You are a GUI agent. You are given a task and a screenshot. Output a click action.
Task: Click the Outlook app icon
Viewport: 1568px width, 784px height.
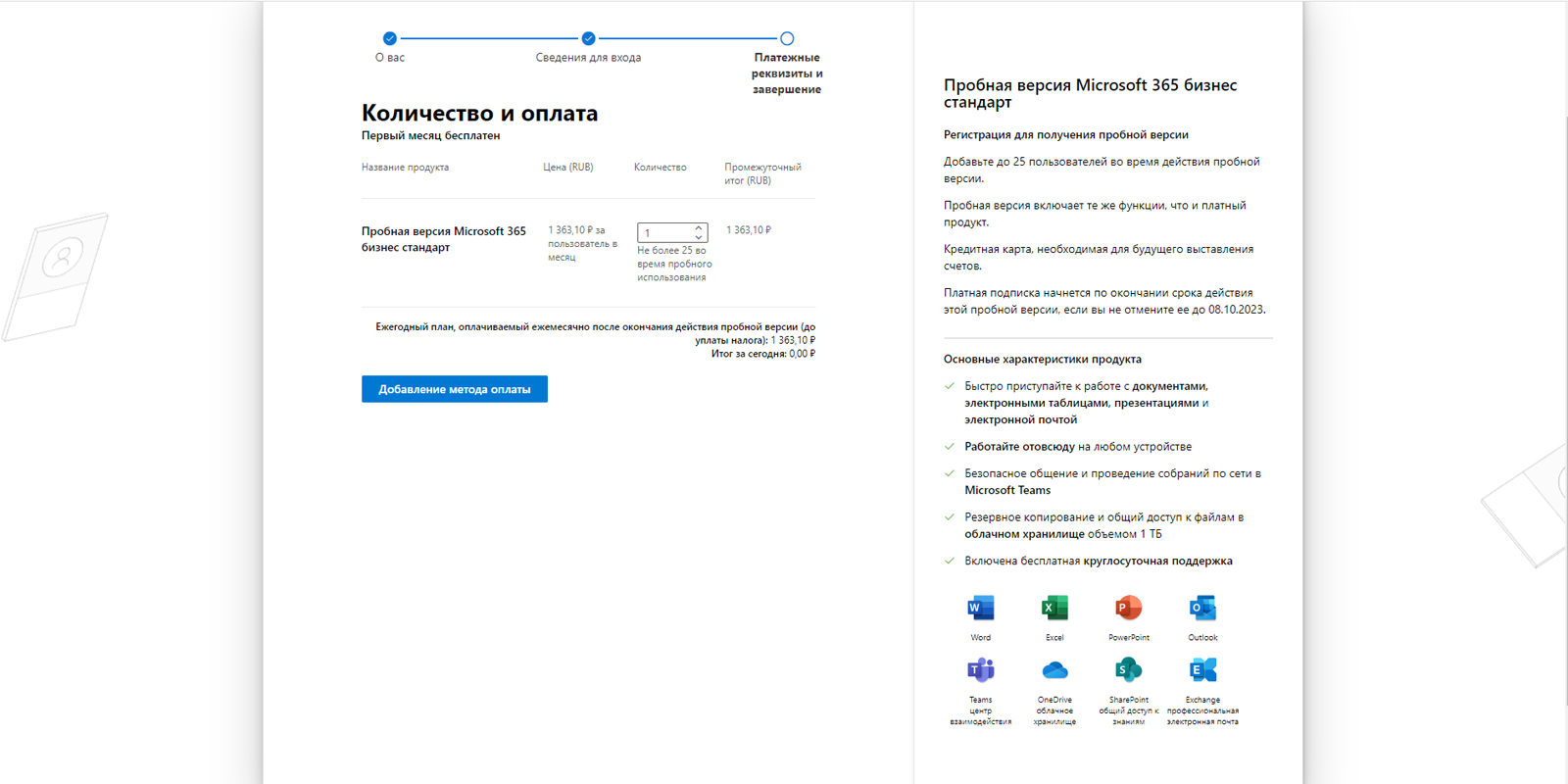1202,609
